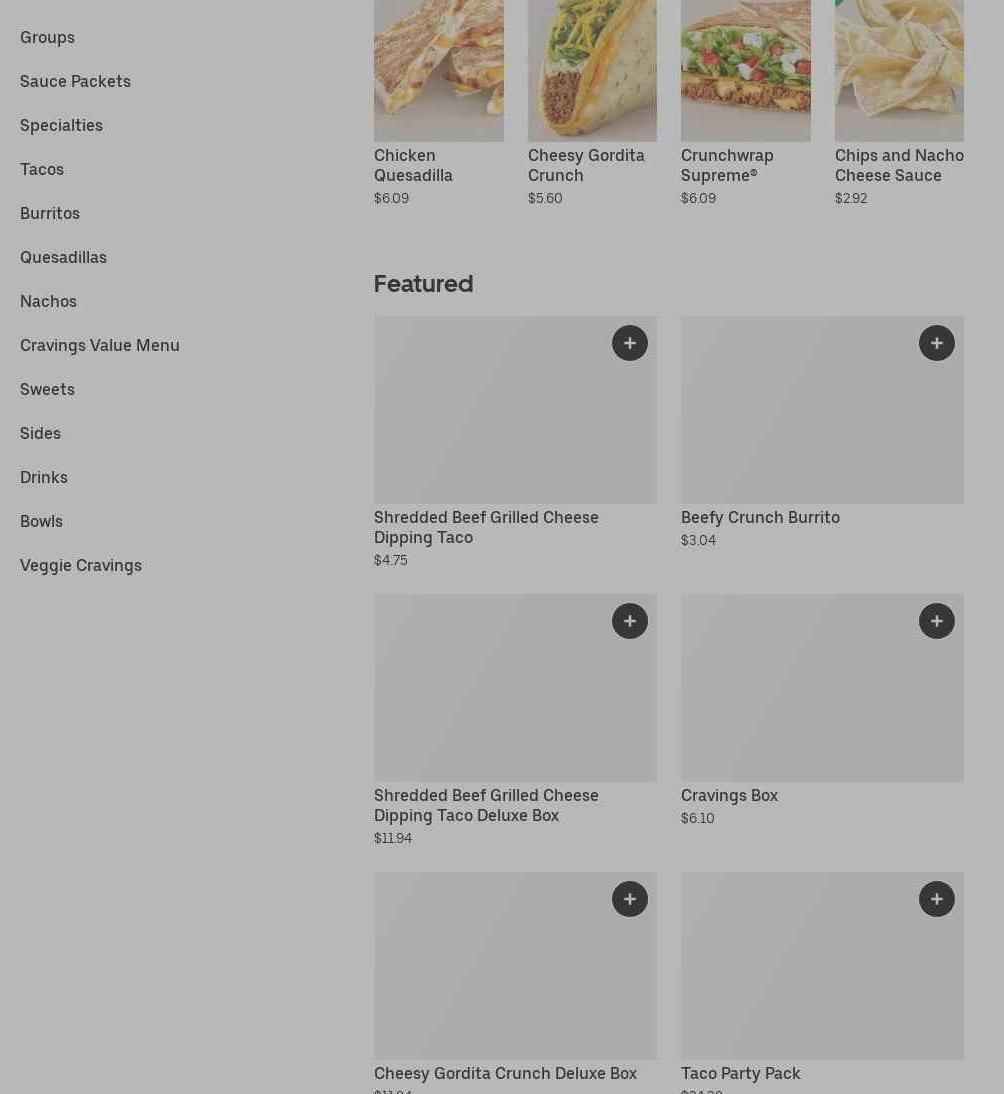Viewport: 1004px width, 1094px height.
Task: Click Beefy Crunch Burrito title
Action: pyautogui.click(x=760, y=517)
